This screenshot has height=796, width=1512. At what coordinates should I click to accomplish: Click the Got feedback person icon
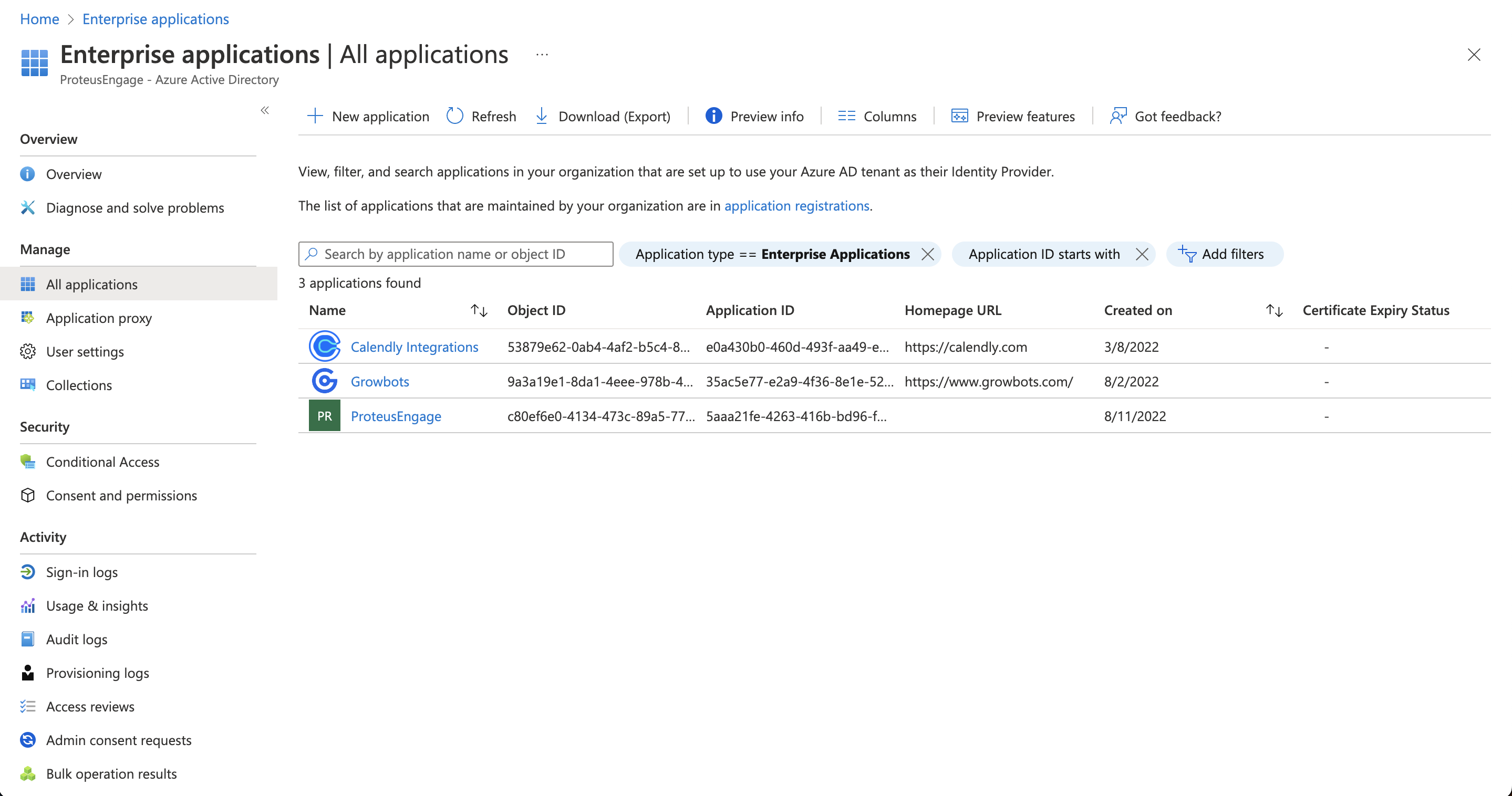pos(1118,116)
